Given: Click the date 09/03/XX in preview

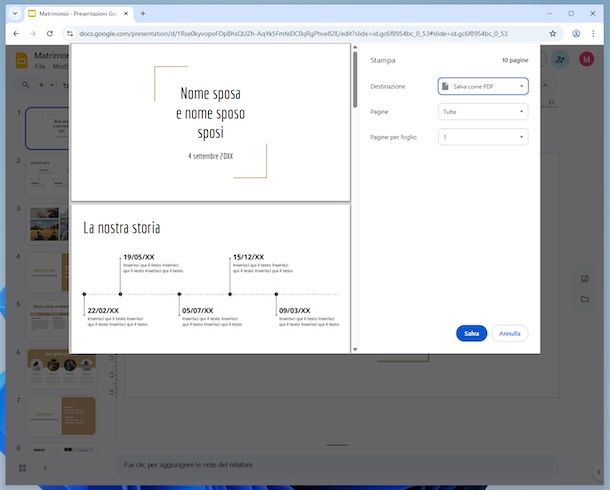Looking at the screenshot, I should click(294, 311).
